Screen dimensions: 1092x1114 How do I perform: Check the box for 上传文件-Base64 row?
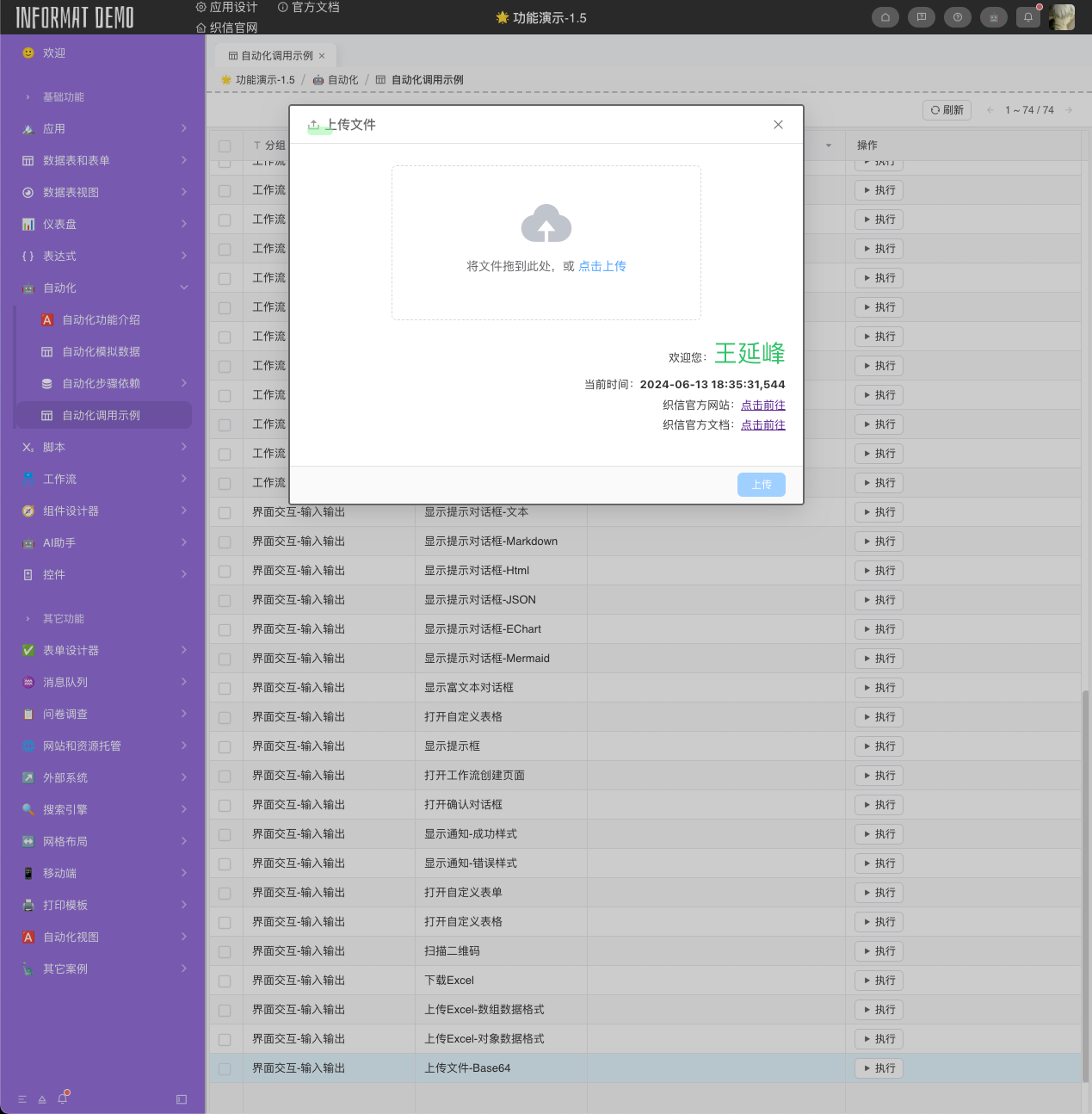pyautogui.click(x=225, y=1068)
